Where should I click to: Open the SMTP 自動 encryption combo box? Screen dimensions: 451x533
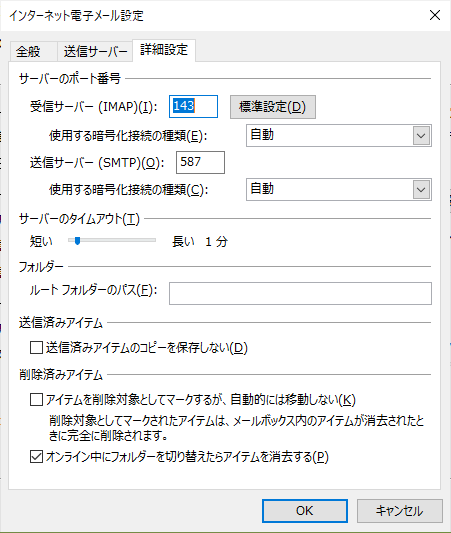pyautogui.click(x=339, y=189)
